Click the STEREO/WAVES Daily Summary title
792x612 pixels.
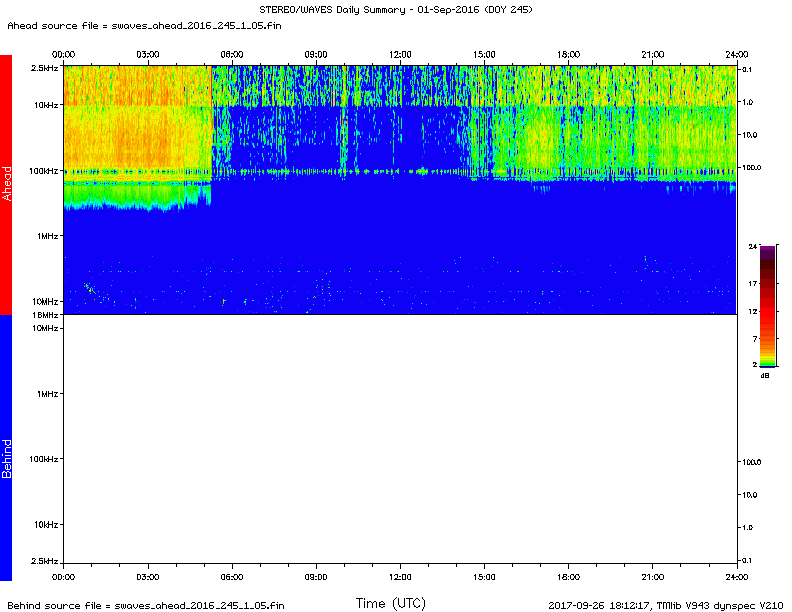(x=395, y=10)
